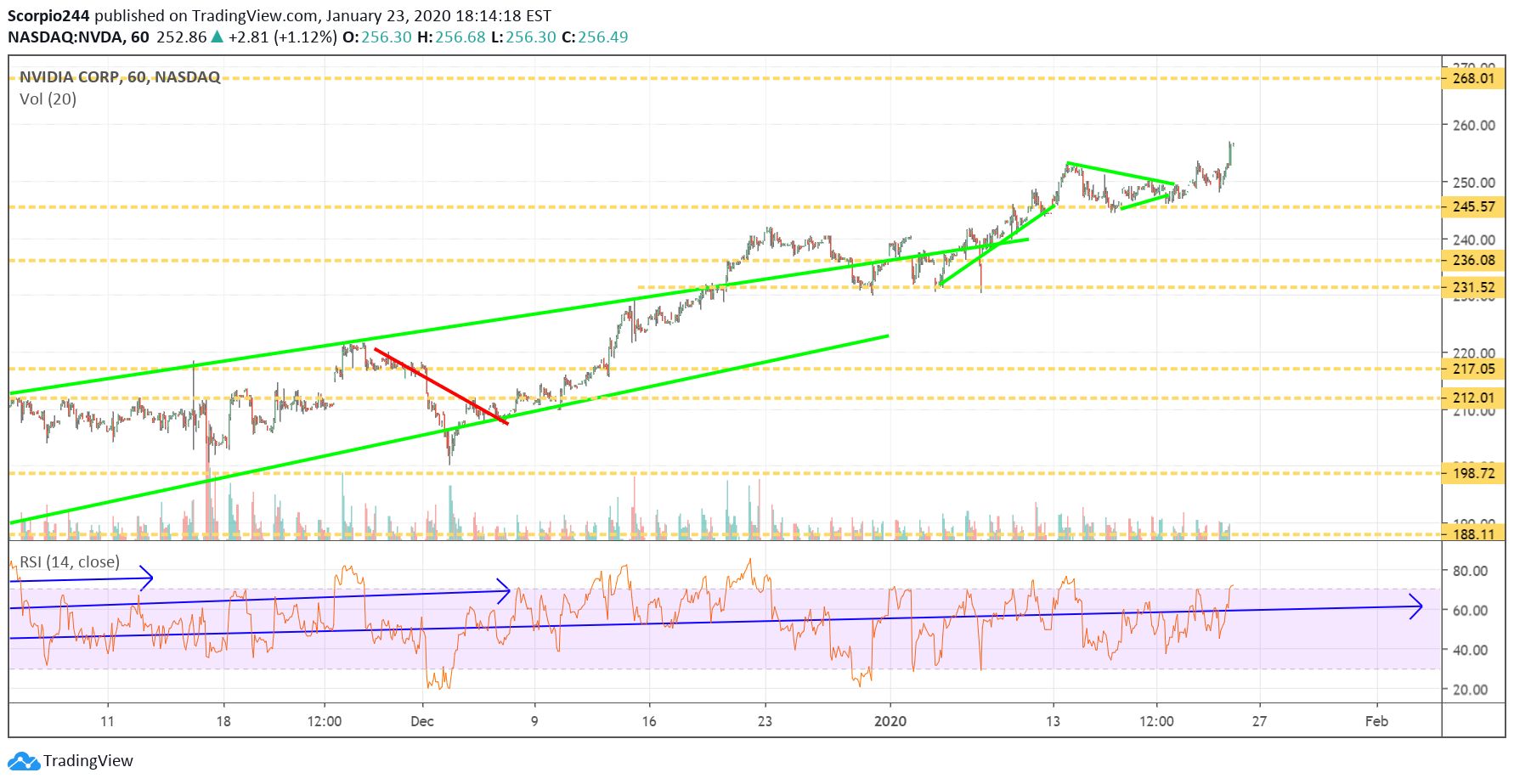Viewport: 1514px width, 784px height.
Task: Click the 212.01 price level label
Action: (1473, 398)
